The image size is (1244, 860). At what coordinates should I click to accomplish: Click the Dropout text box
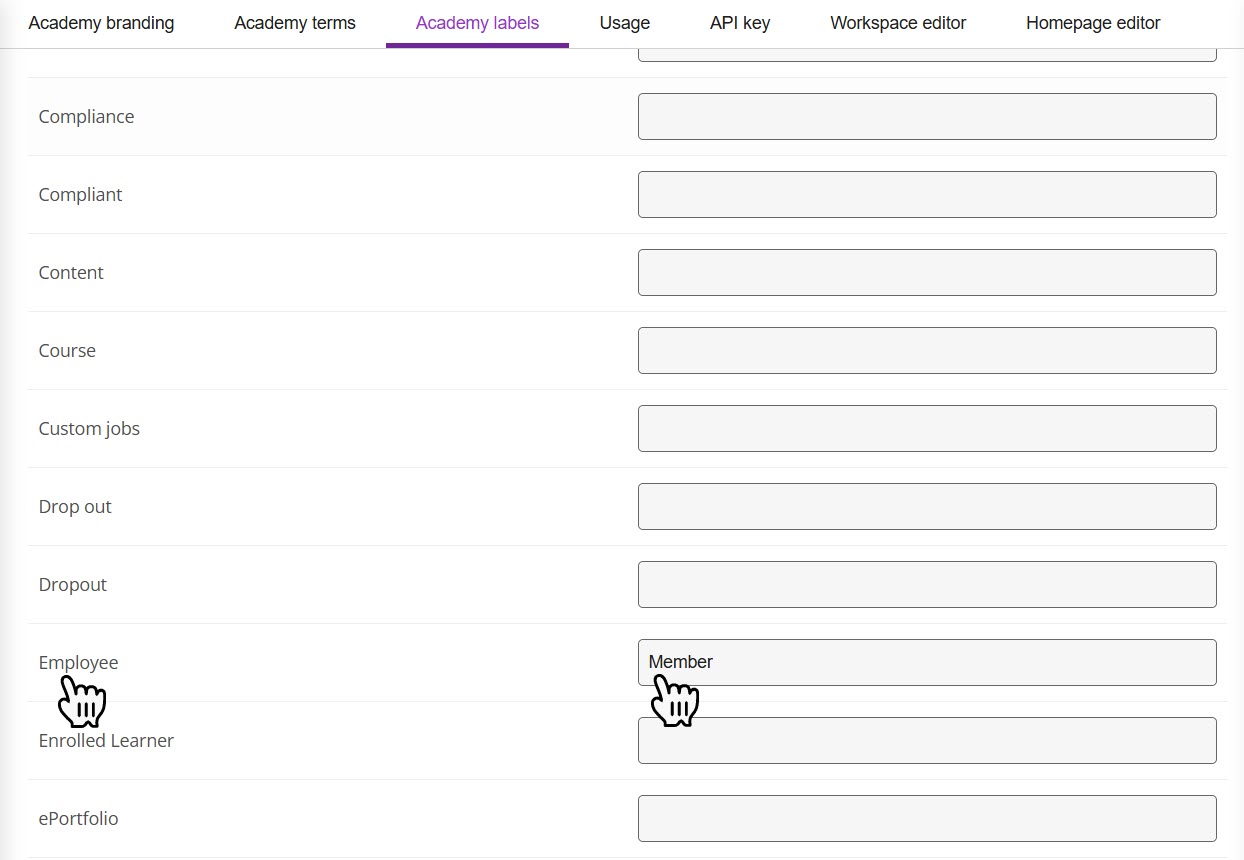[927, 585]
